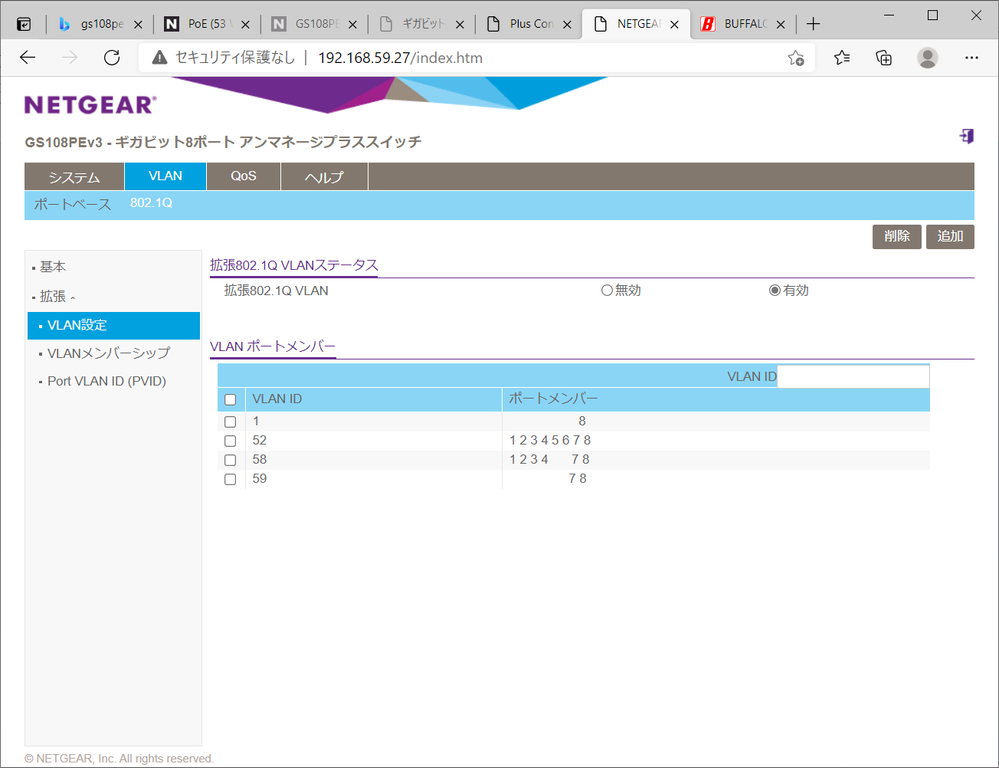Screen dimensions: 999x768
Task: Open the favorites list icon
Action: point(842,58)
